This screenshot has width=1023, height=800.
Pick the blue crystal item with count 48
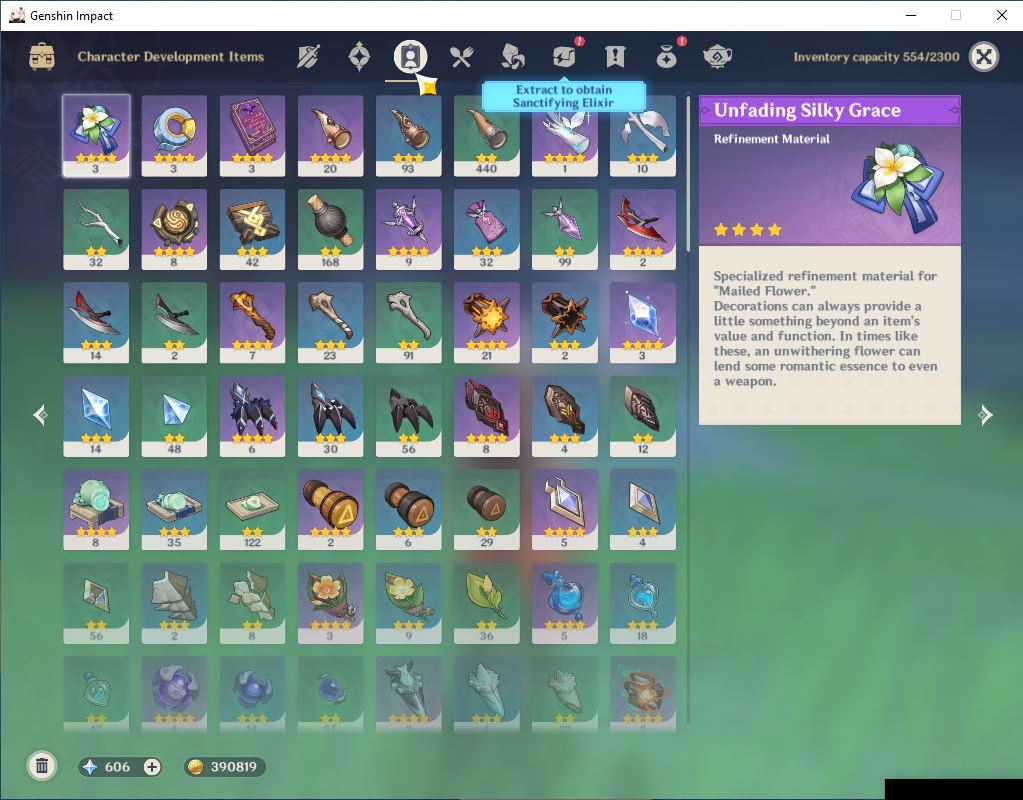[x=174, y=416]
